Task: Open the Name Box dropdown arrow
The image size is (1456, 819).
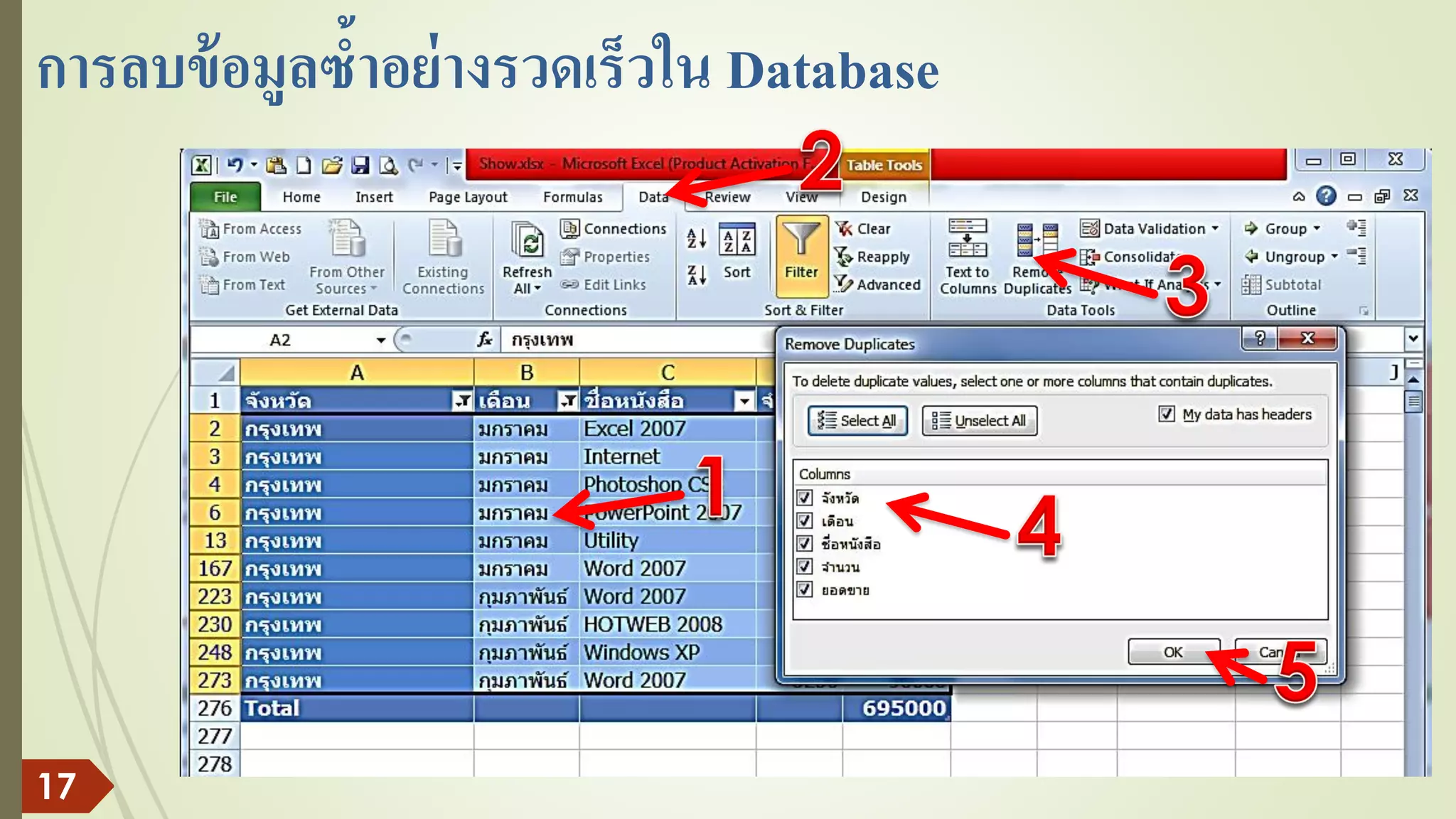Action: tap(381, 340)
